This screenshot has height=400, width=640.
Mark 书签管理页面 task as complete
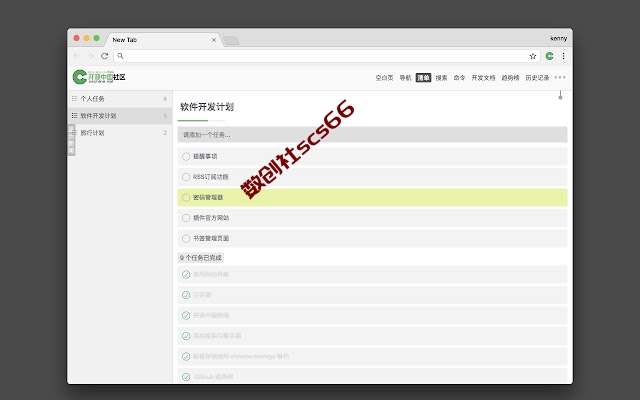[x=186, y=238]
